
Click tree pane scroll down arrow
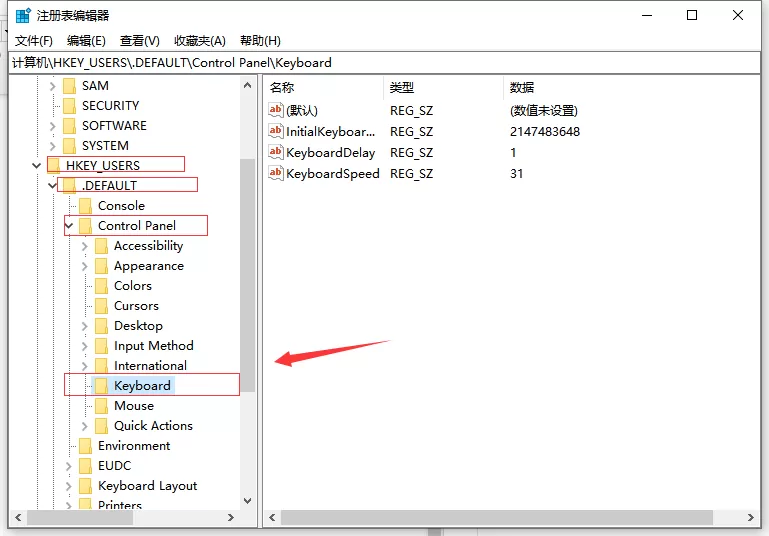(x=248, y=501)
